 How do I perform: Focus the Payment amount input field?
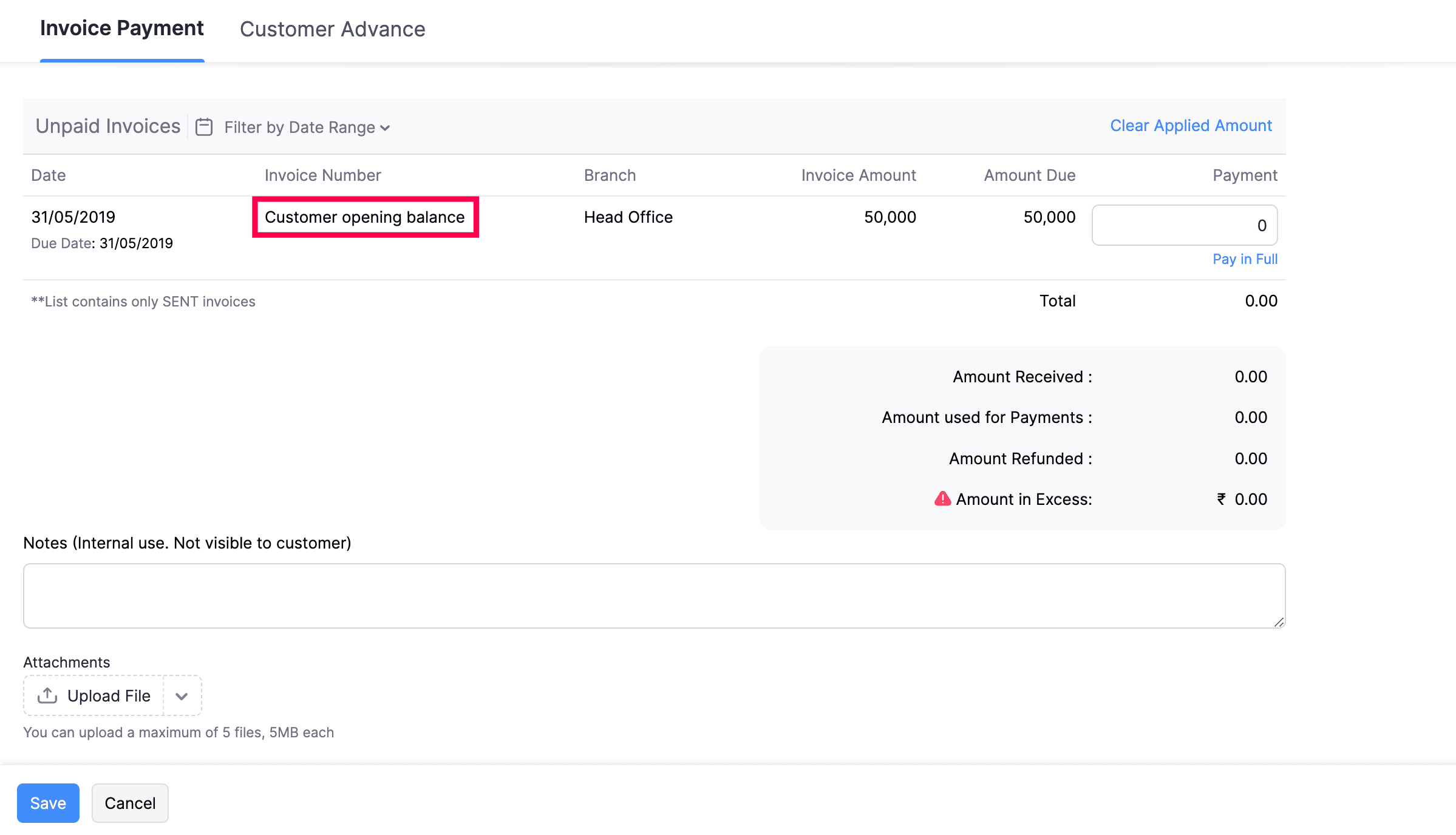[1184, 225]
